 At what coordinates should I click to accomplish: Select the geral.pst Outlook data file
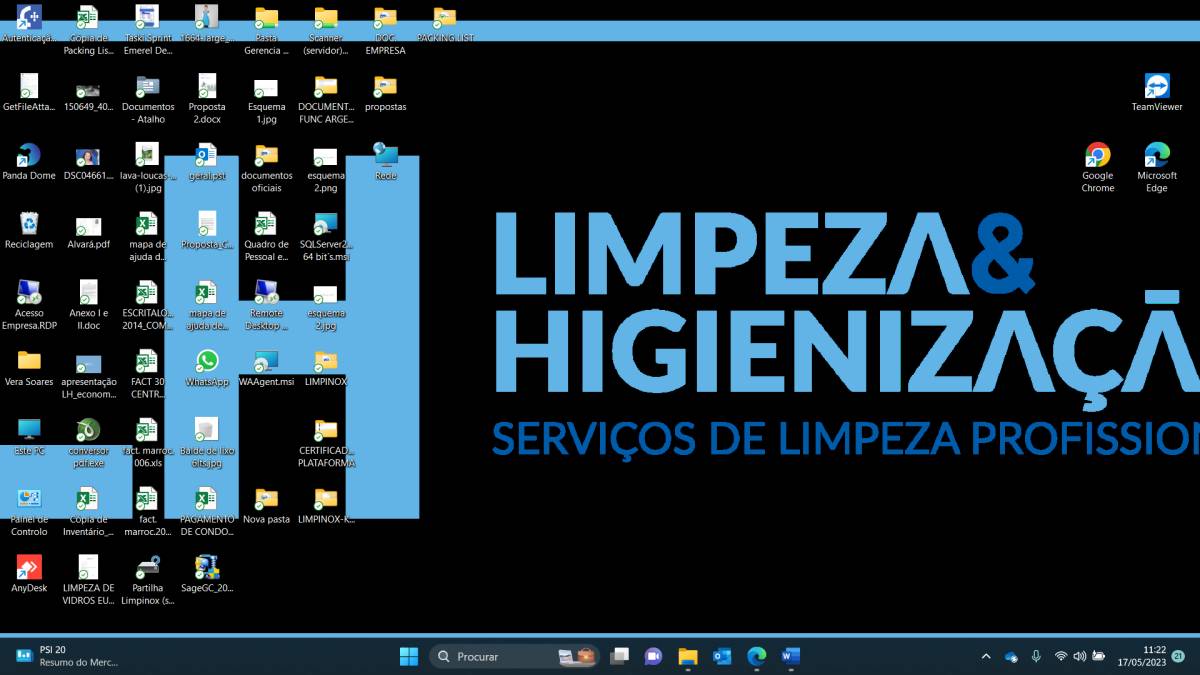pyautogui.click(x=207, y=161)
